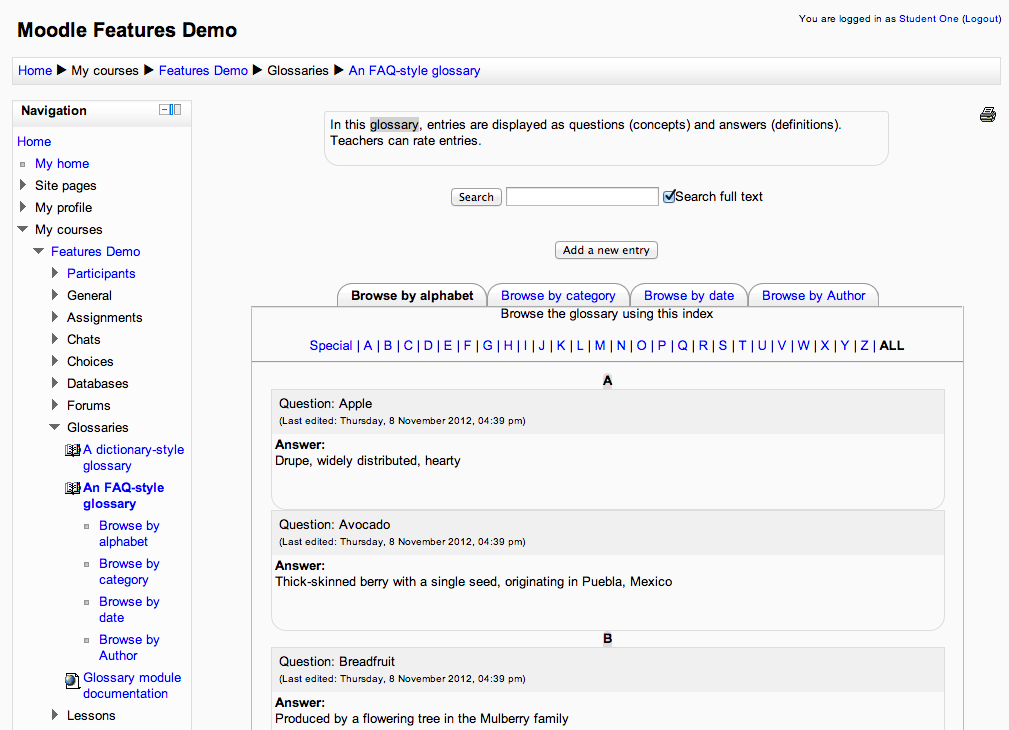Screen dimensions: 1009x730
Task: Hide the Navigation block using minus icon
Action: point(164,110)
